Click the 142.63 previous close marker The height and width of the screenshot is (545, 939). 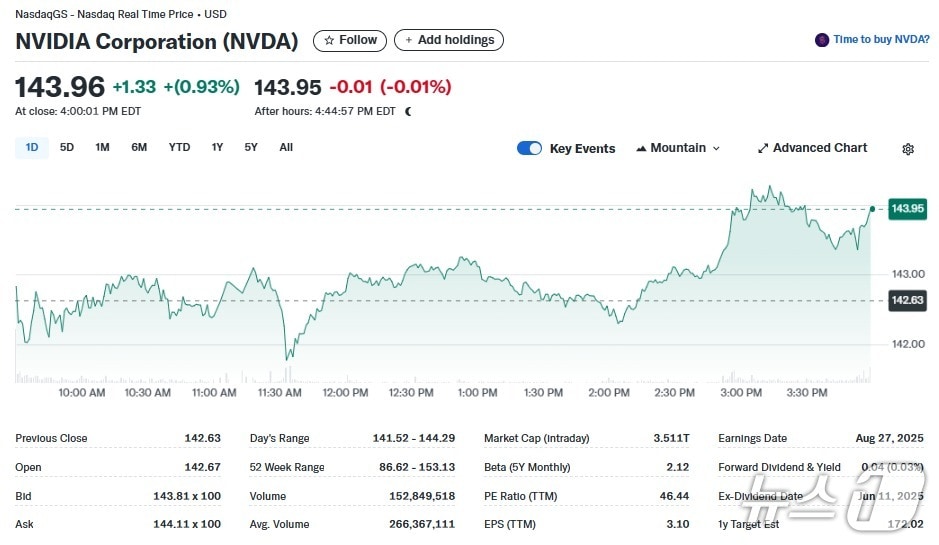tap(907, 300)
